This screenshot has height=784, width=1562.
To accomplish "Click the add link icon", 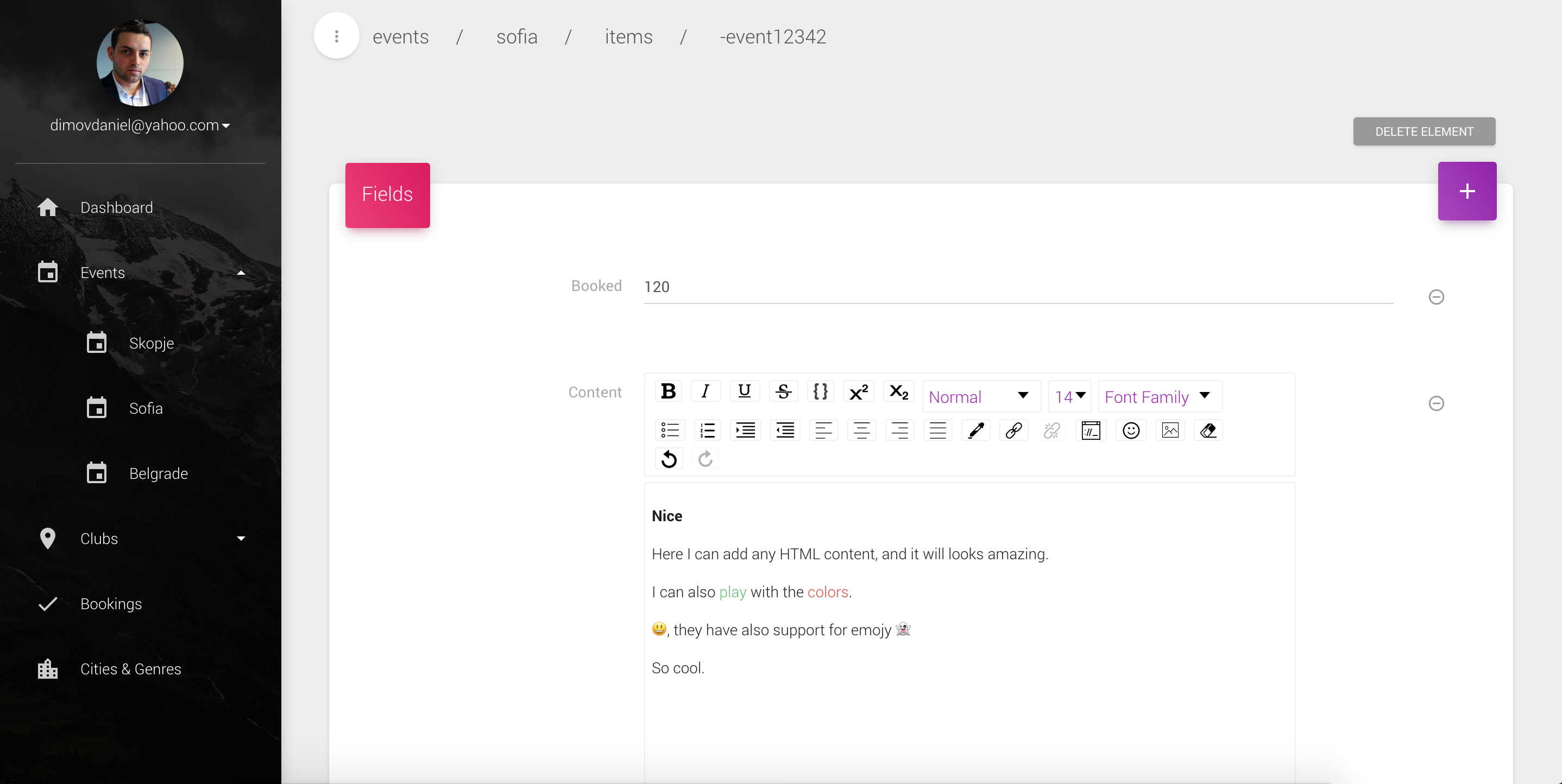I will coord(1014,431).
